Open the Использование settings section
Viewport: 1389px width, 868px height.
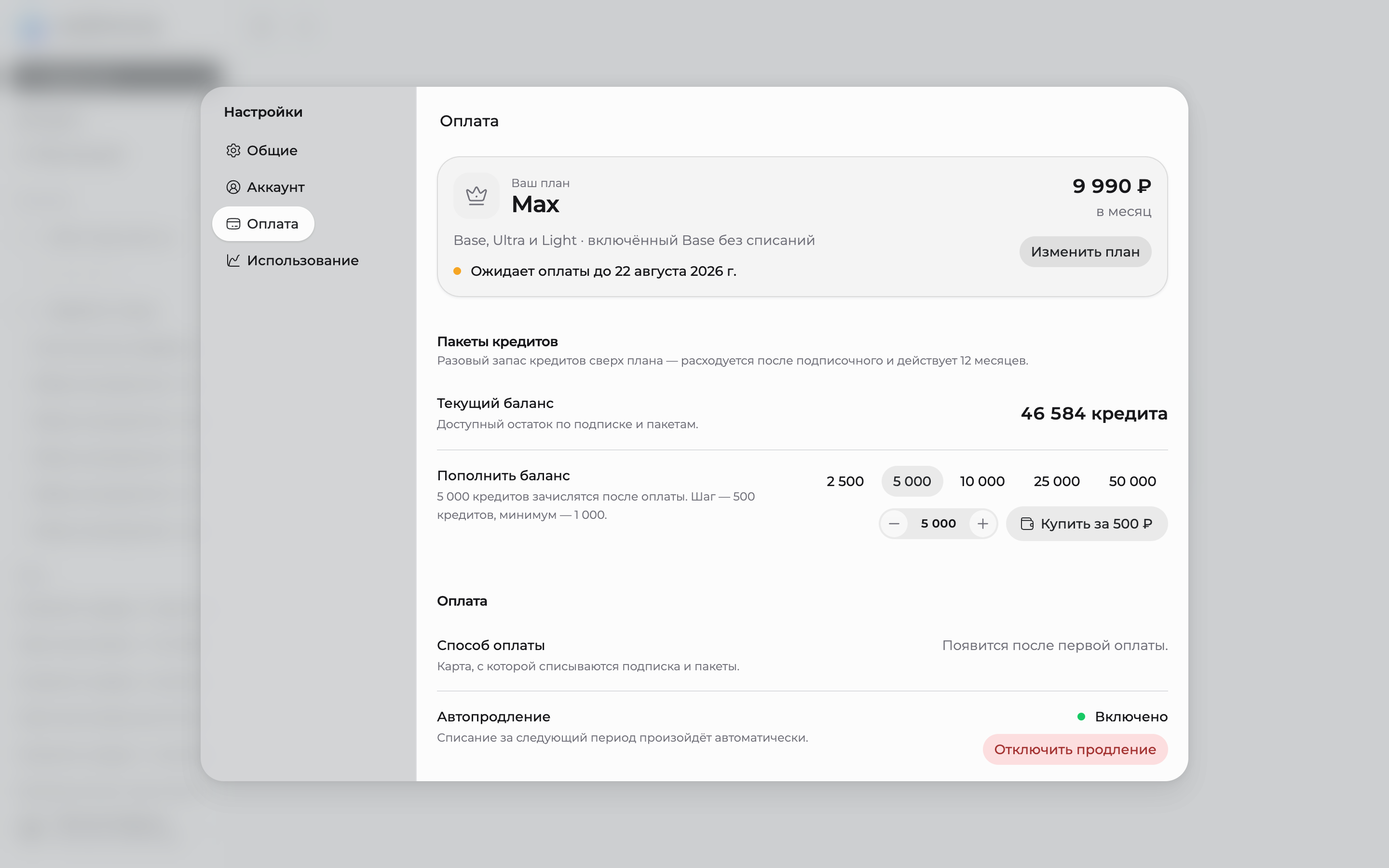tap(292, 260)
